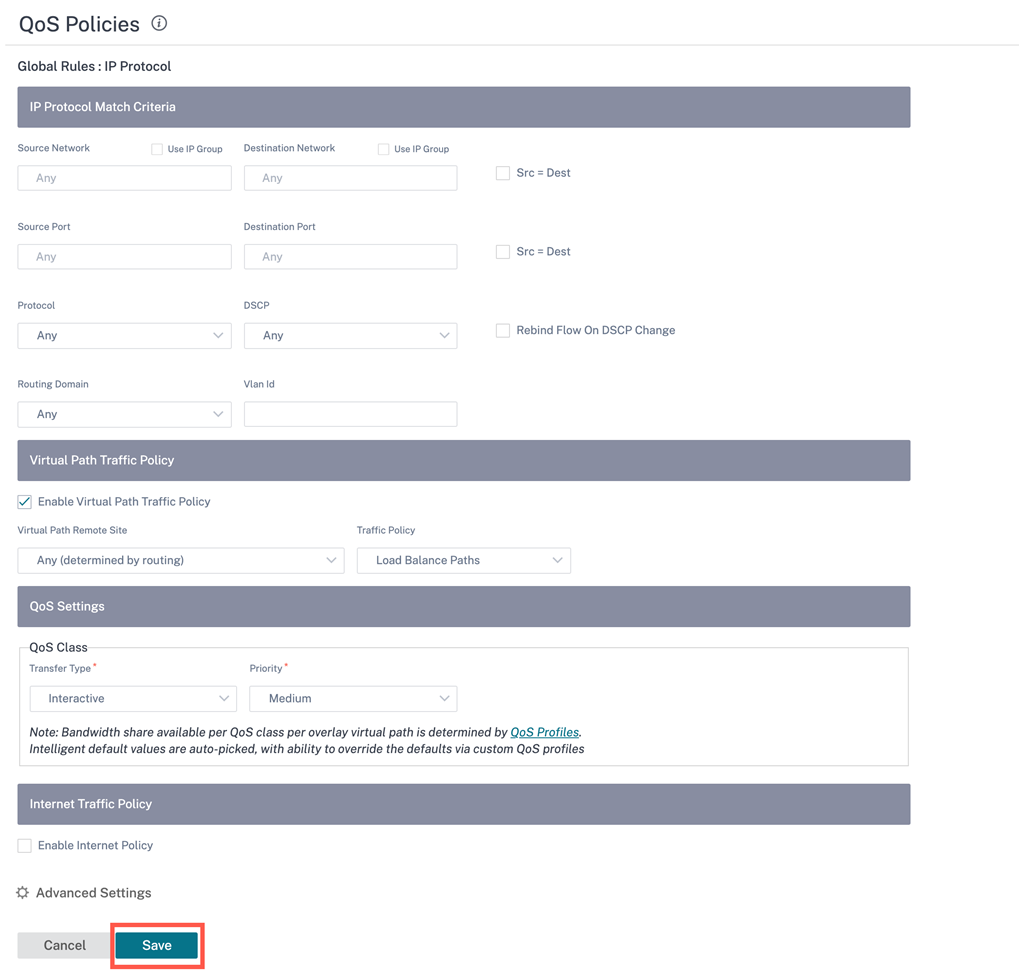
Task: Check Src = Dest beside Destination Port
Action: (x=502, y=252)
